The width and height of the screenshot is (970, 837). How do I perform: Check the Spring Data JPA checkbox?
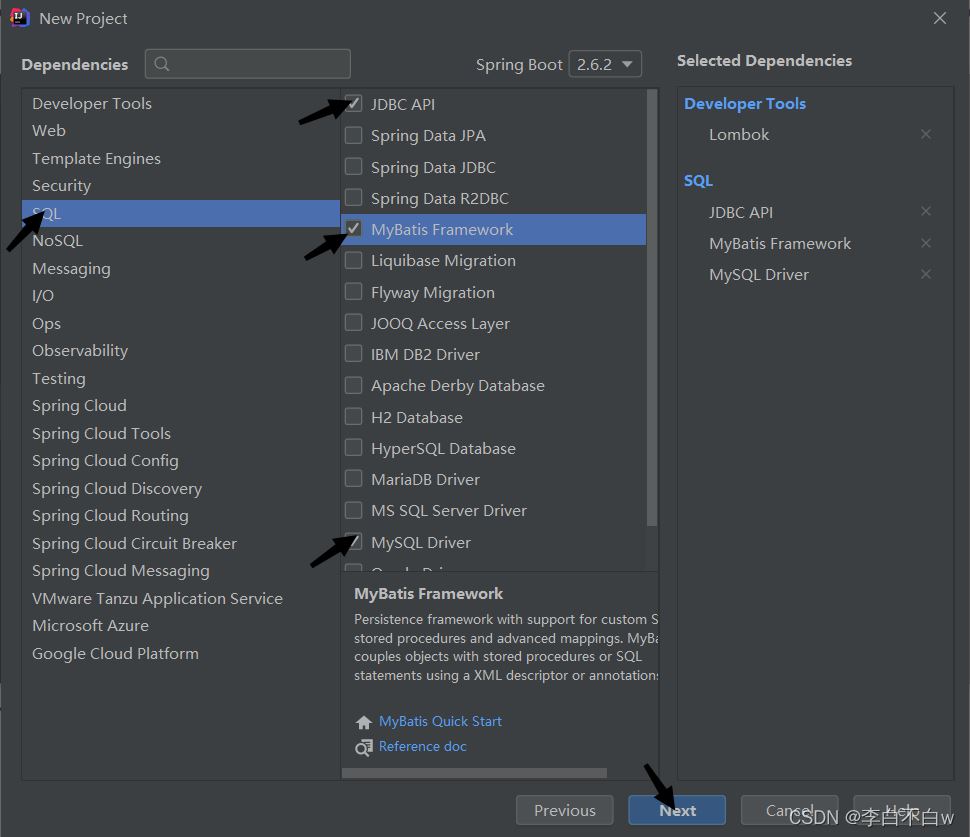pos(353,135)
